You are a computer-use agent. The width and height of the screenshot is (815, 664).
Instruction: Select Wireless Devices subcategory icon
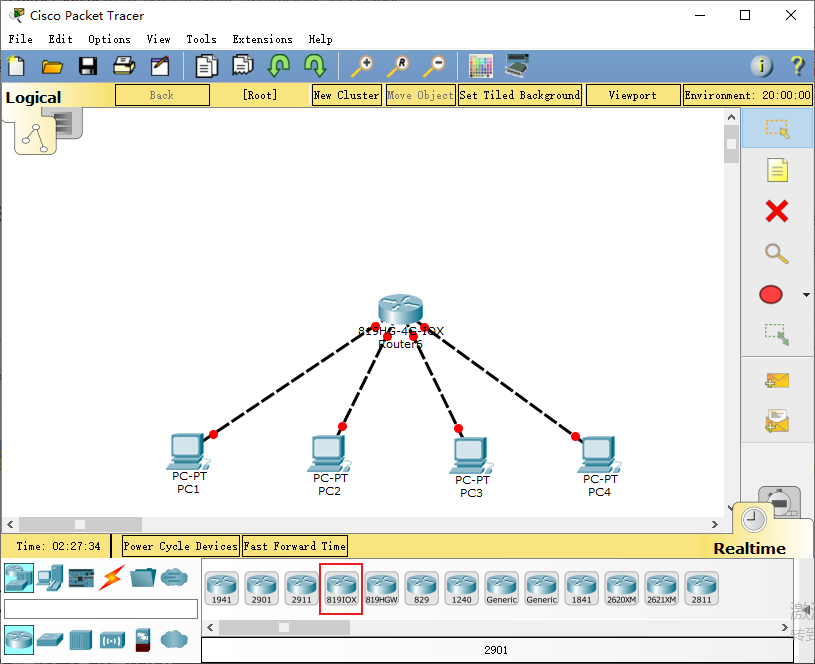pyautogui.click(x=112, y=640)
